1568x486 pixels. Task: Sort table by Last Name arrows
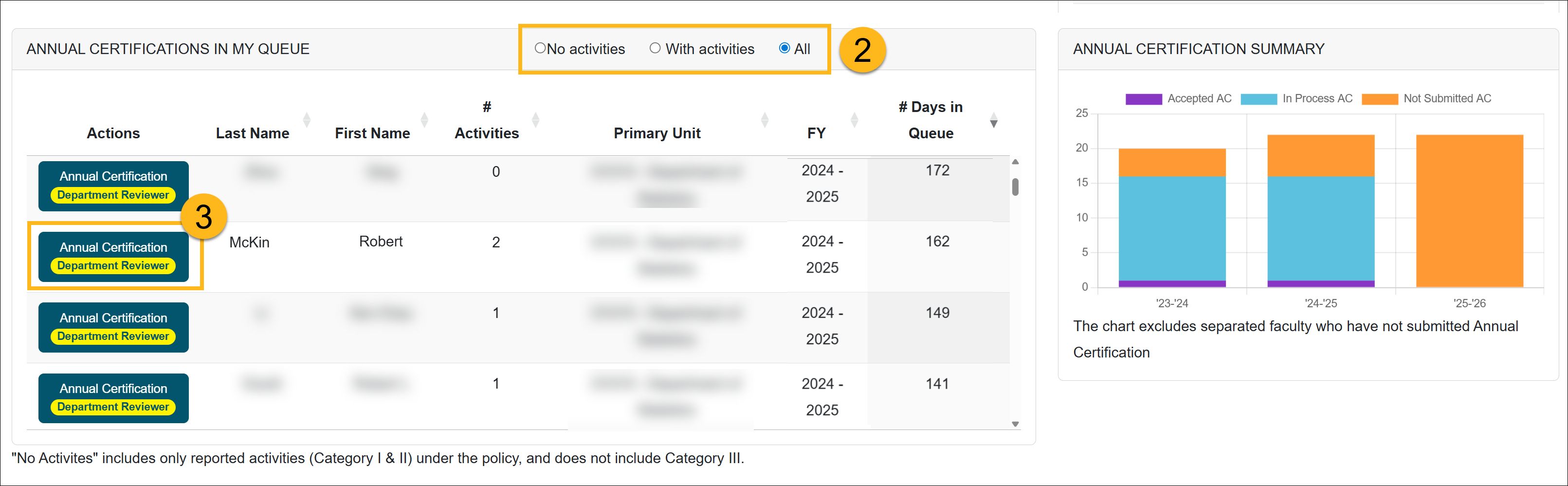[307, 120]
